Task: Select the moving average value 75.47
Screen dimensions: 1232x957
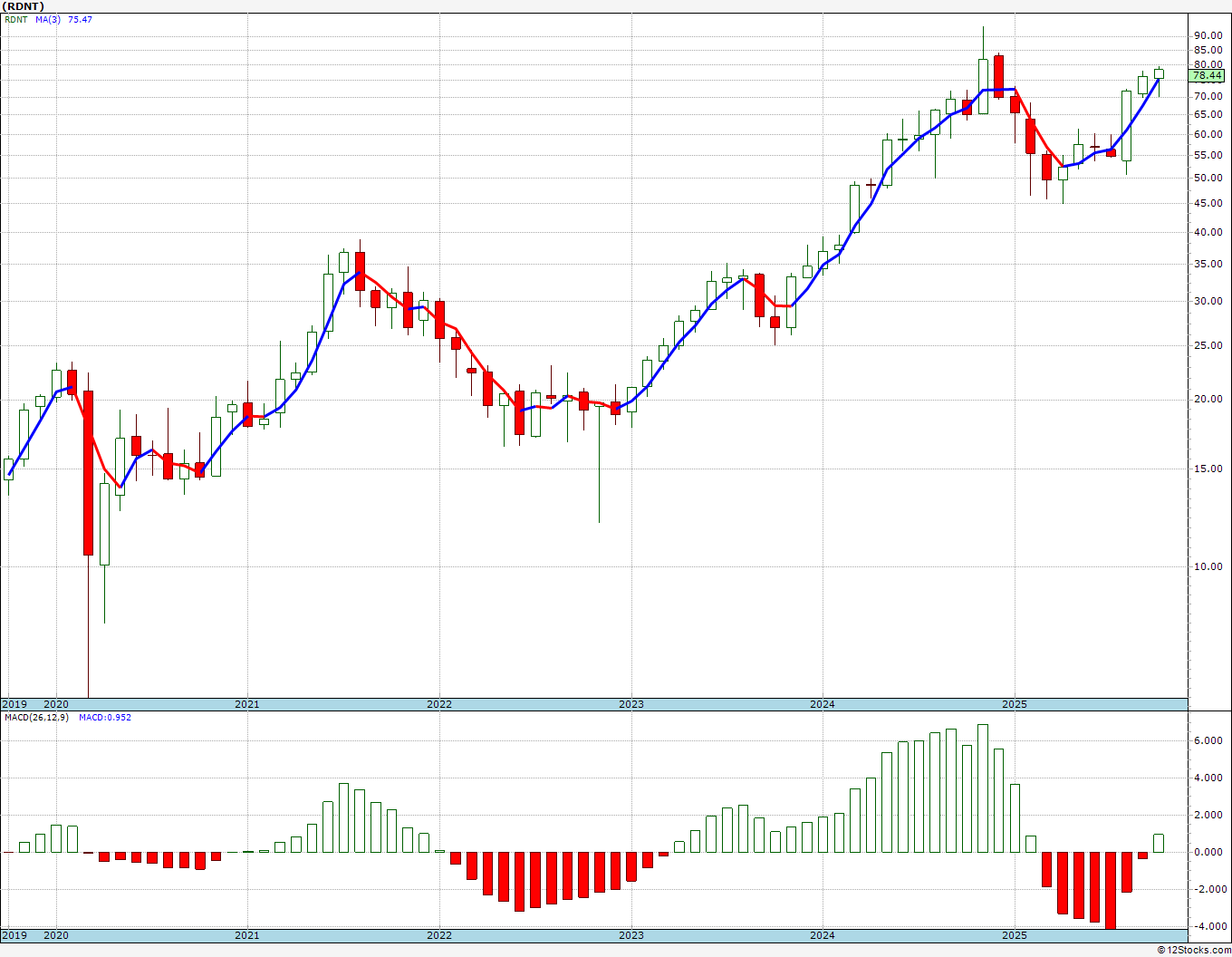Action: pos(80,19)
